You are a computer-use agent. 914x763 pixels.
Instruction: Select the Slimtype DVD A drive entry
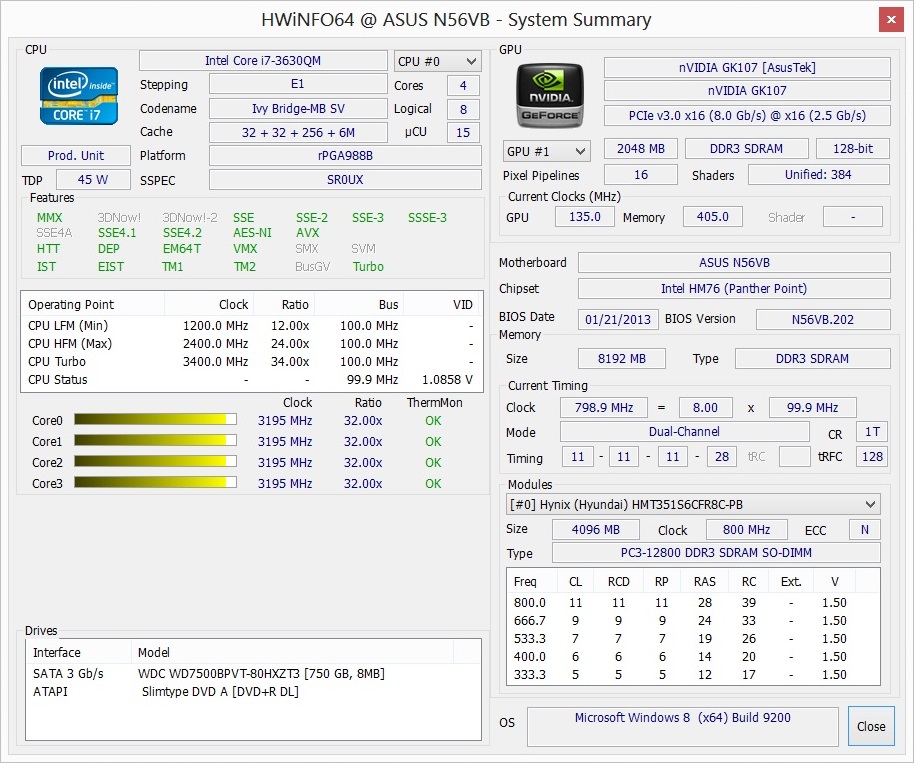click(254, 692)
